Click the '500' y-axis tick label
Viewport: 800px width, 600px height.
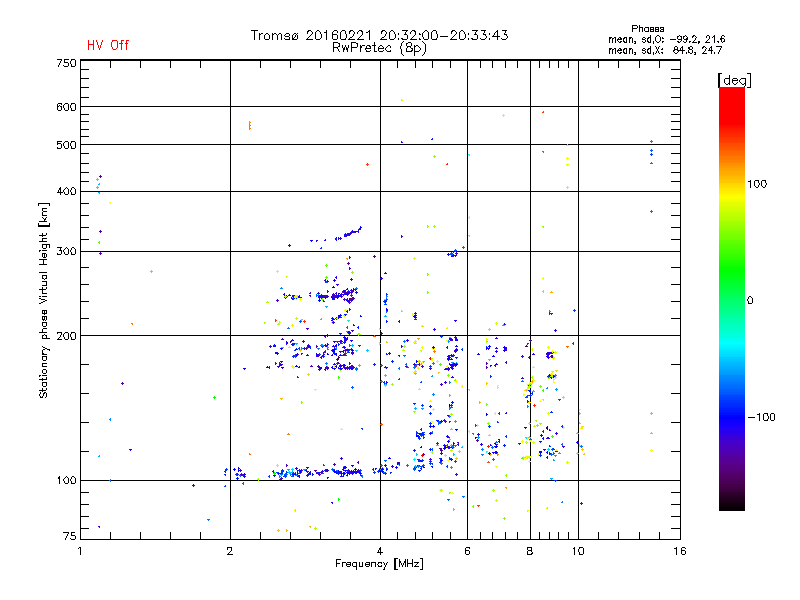tap(66, 145)
